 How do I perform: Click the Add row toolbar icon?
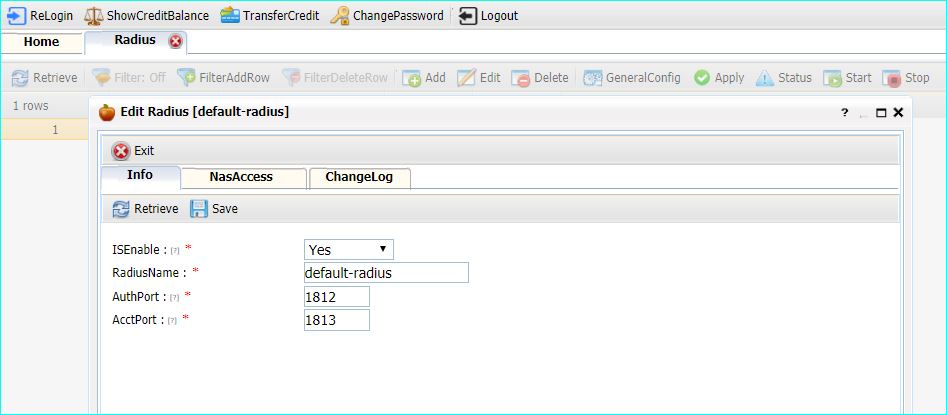[411, 78]
